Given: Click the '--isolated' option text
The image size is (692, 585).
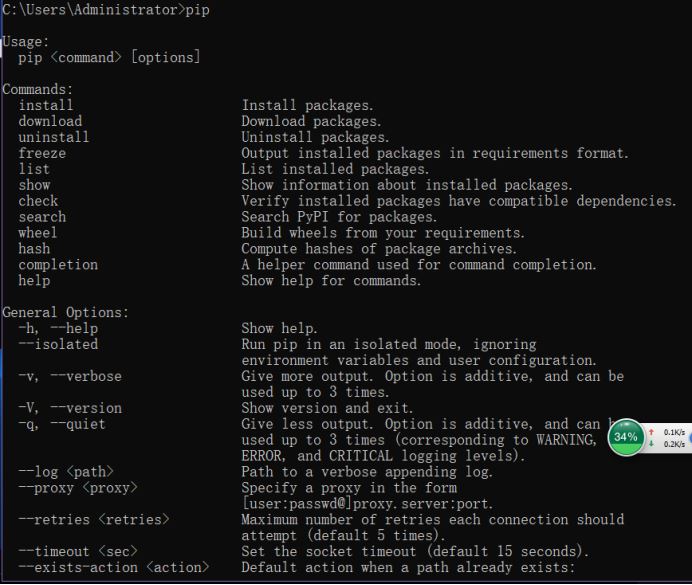Looking at the screenshot, I should [x=58, y=344].
